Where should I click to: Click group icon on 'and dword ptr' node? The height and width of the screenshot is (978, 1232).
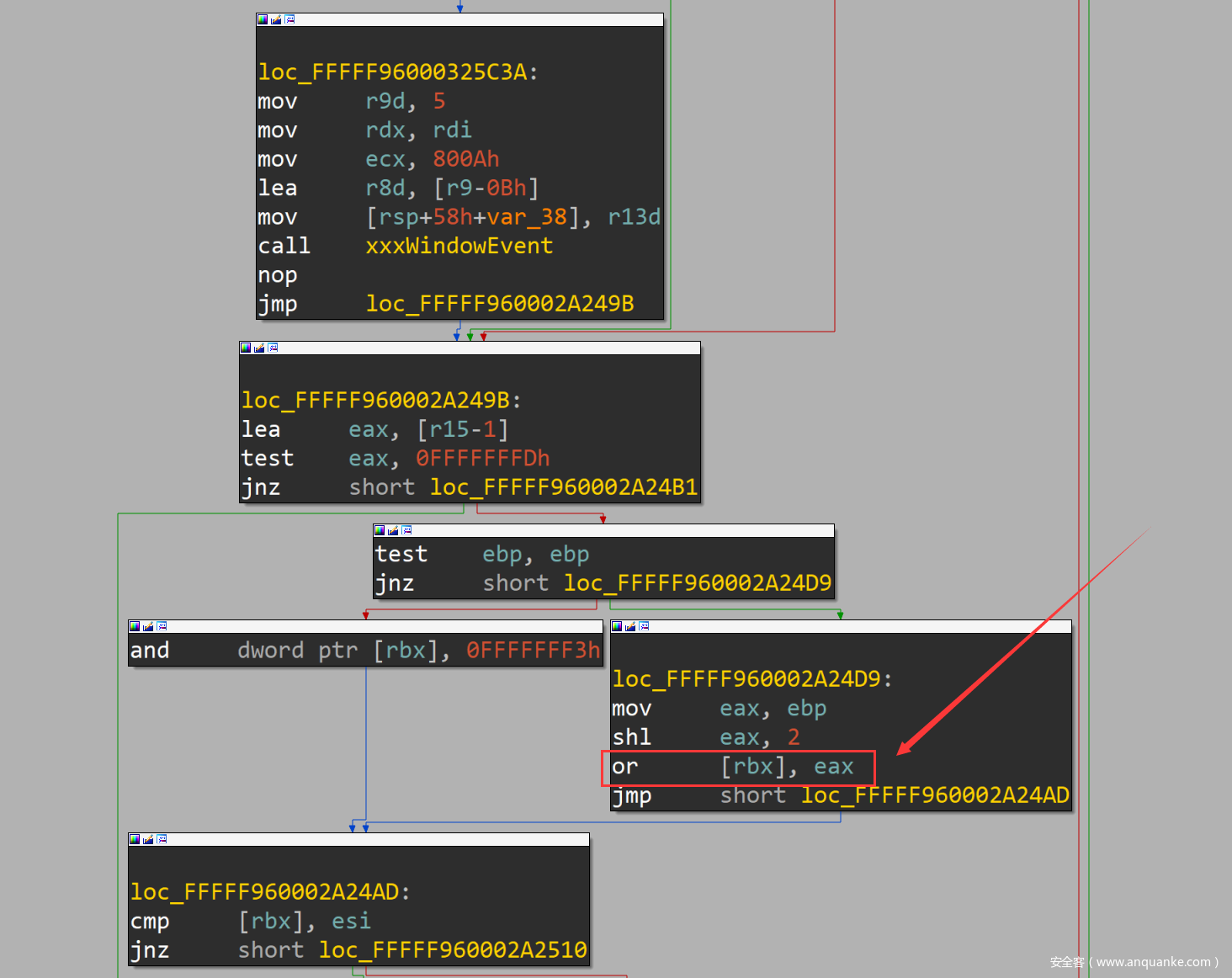pos(162,626)
